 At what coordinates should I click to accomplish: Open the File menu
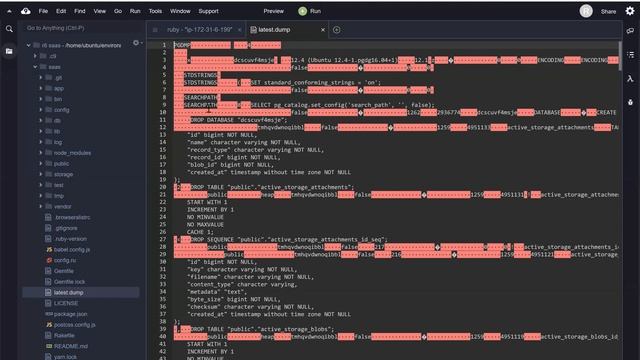point(43,11)
